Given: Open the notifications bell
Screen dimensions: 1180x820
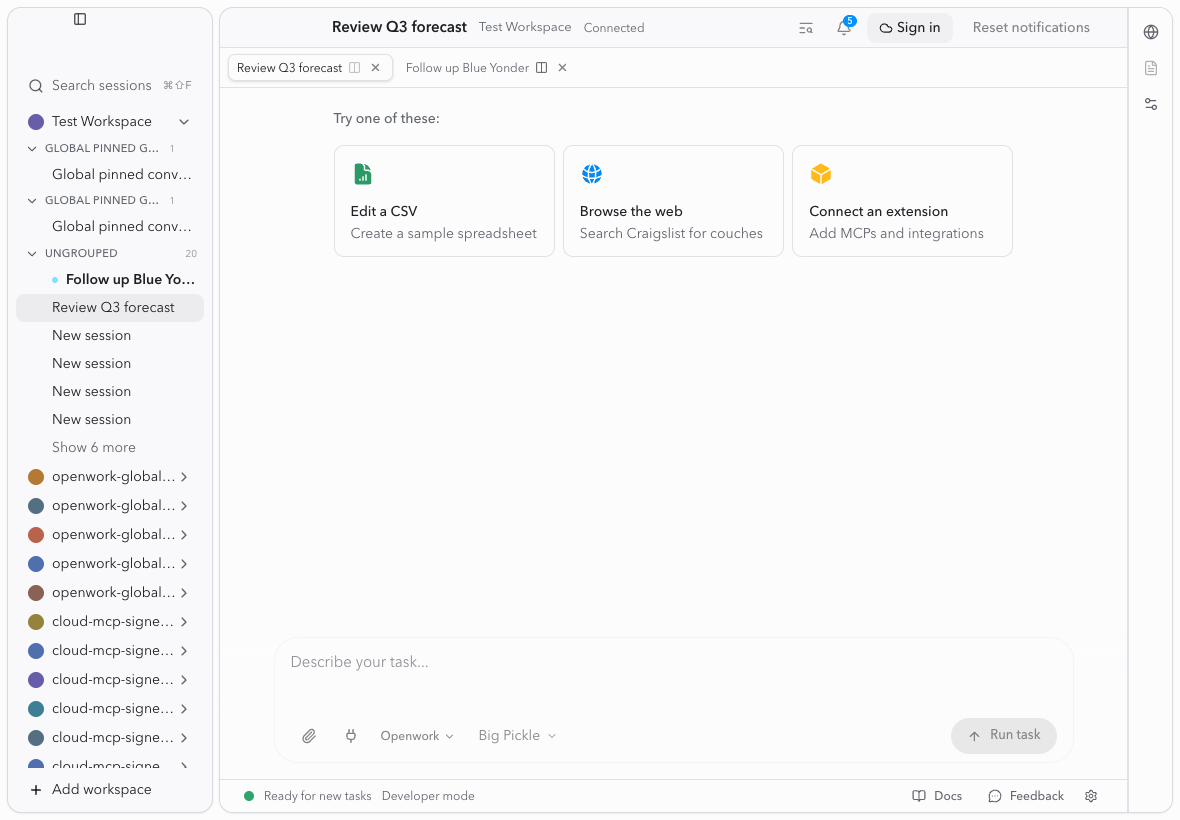Looking at the screenshot, I should pyautogui.click(x=844, y=28).
